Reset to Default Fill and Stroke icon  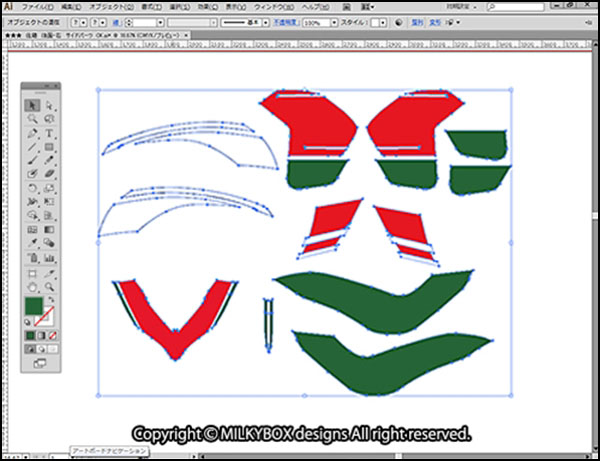[28, 322]
